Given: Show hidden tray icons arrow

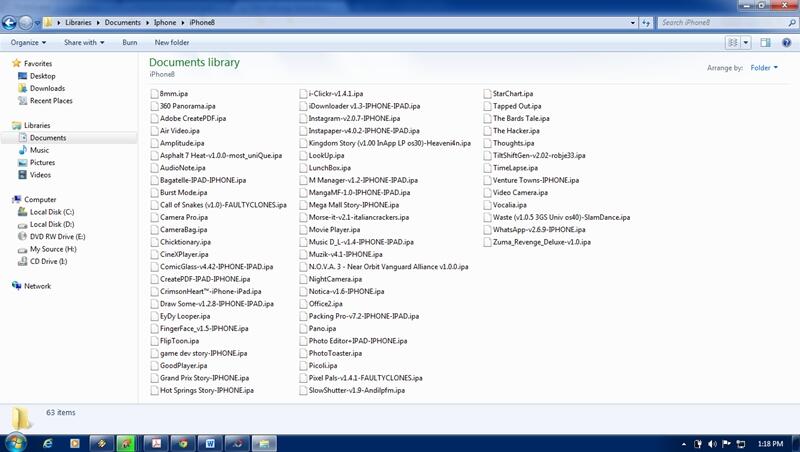Looking at the screenshot, I should [684, 444].
